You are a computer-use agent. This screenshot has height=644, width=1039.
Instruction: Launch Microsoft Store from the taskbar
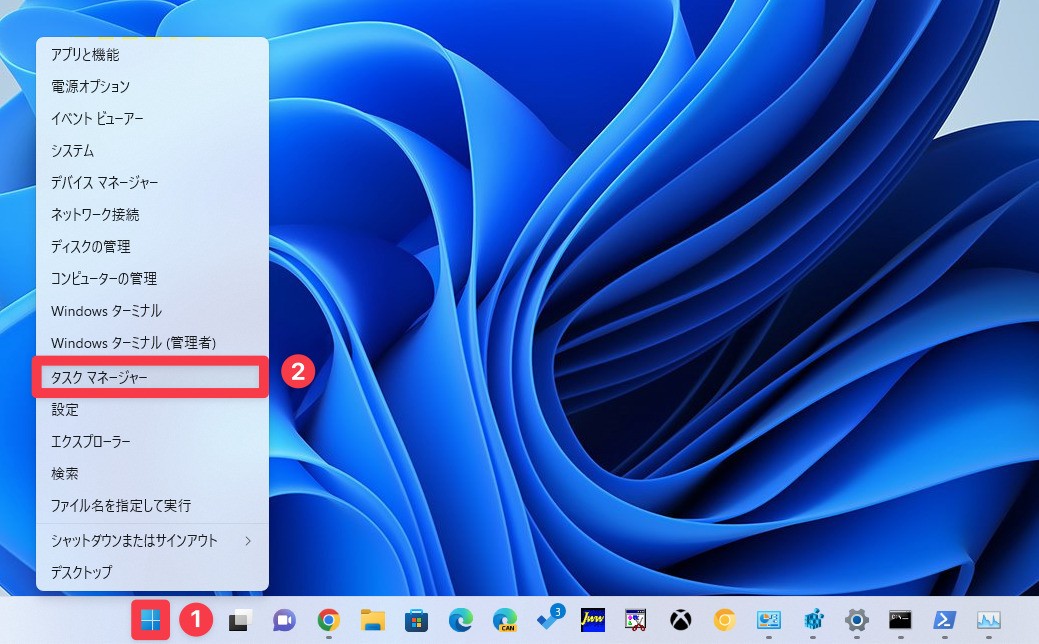point(417,620)
